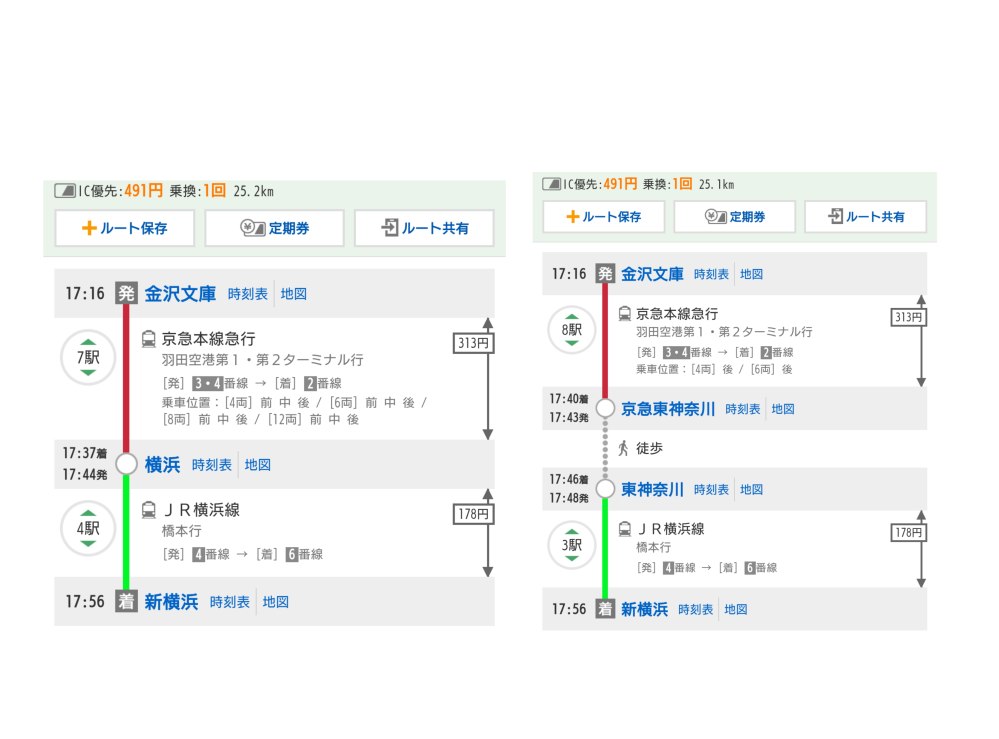Click ルート共有 button in right route panel
Screen dimensions: 999x739
point(866,217)
